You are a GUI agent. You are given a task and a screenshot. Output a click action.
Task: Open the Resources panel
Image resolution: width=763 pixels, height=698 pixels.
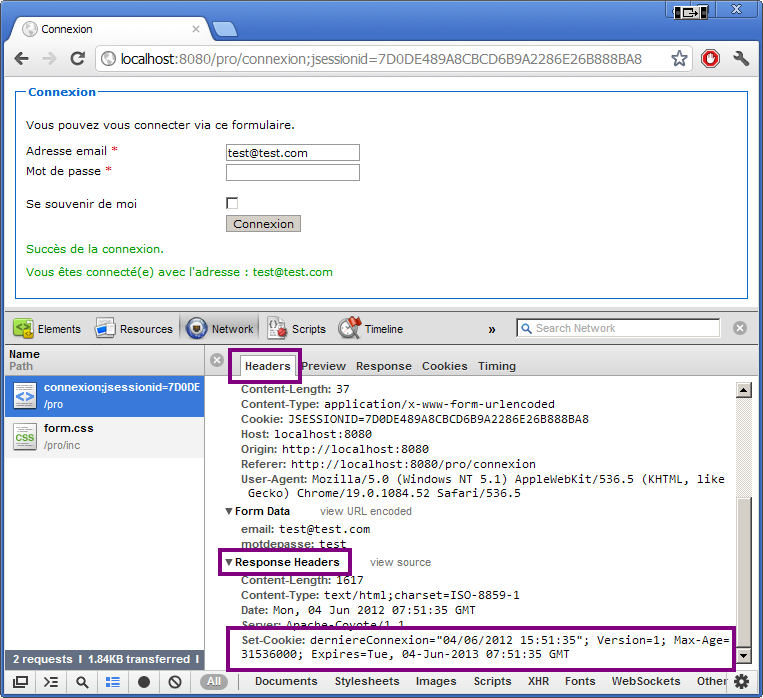134,329
